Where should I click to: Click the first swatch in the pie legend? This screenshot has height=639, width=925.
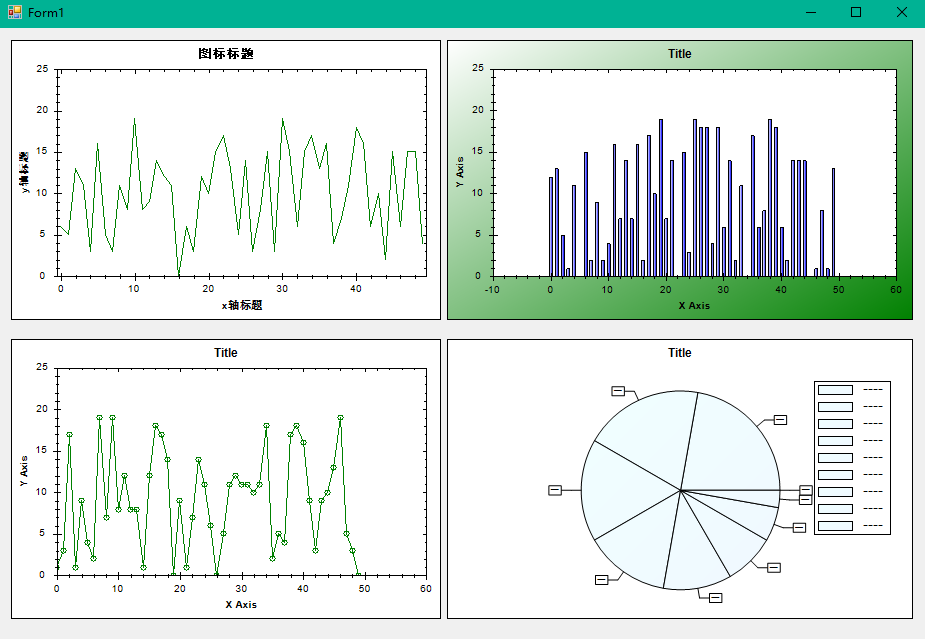(835, 390)
